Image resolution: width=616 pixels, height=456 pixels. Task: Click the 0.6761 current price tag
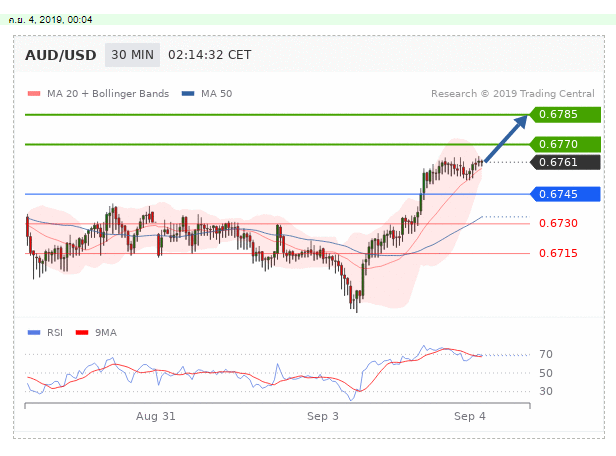565,162
